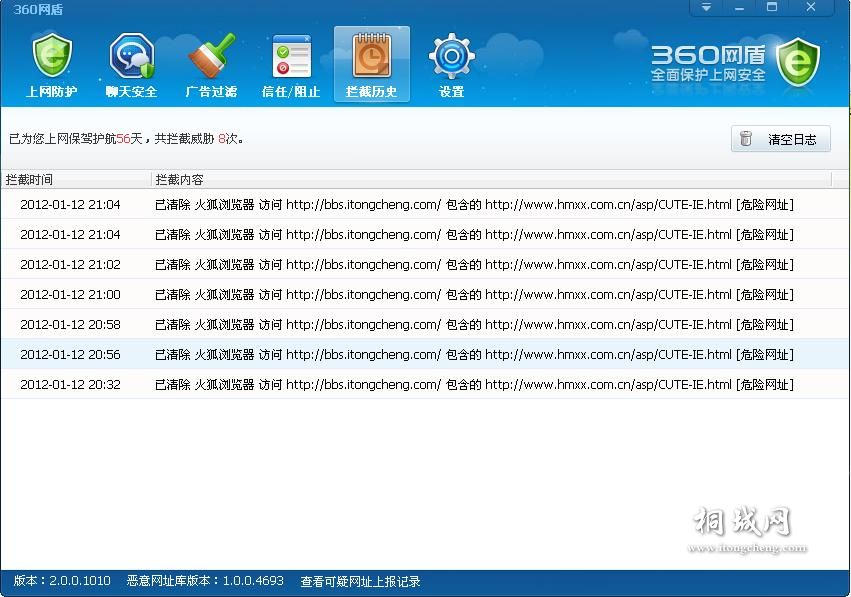This screenshot has width=851, height=597.
Task: Open 设置 gear icon
Action: 452,65
